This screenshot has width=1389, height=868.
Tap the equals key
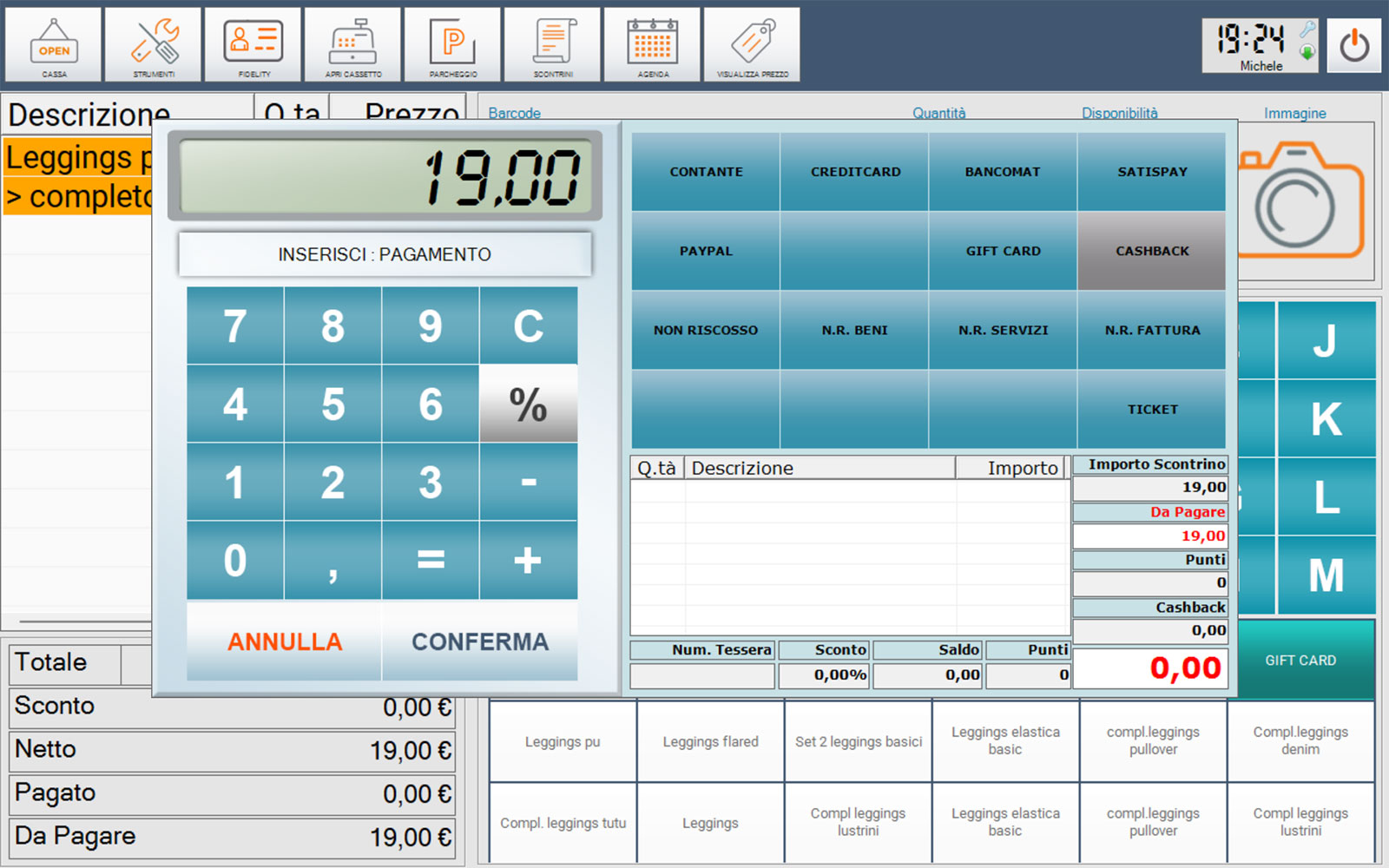pyautogui.click(x=431, y=560)
